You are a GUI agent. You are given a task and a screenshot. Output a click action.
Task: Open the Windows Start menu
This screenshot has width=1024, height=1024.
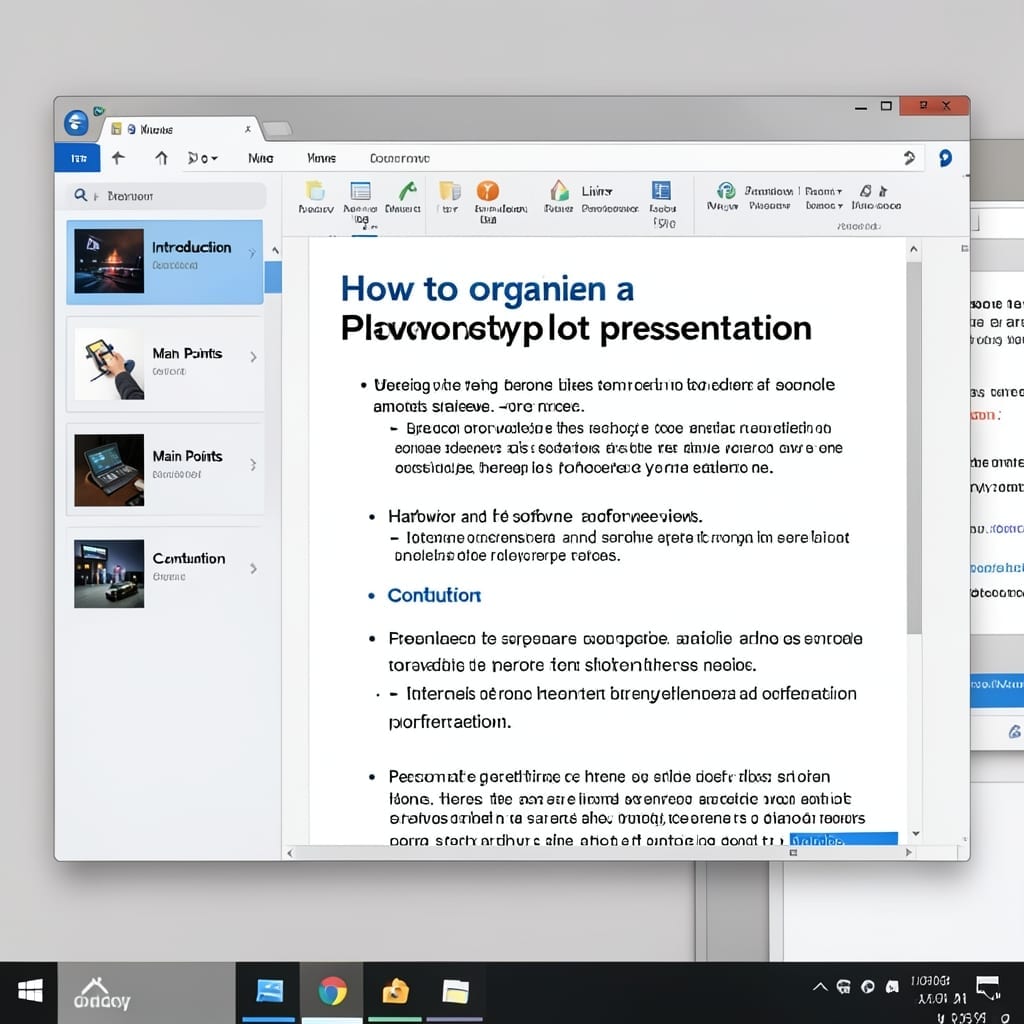(30, 991)
